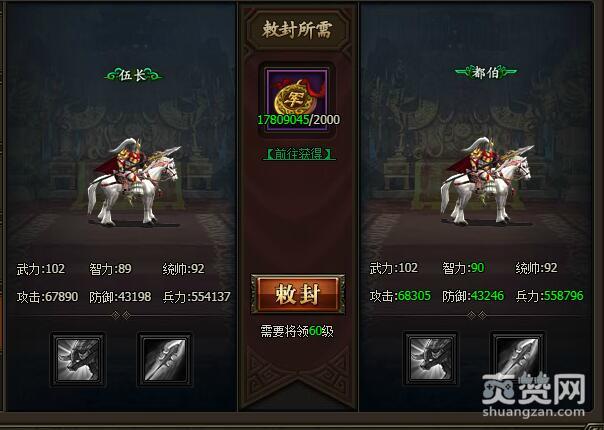Click the 武力:102 stat on left
604x430 pixels.
(x=41, y=269)
